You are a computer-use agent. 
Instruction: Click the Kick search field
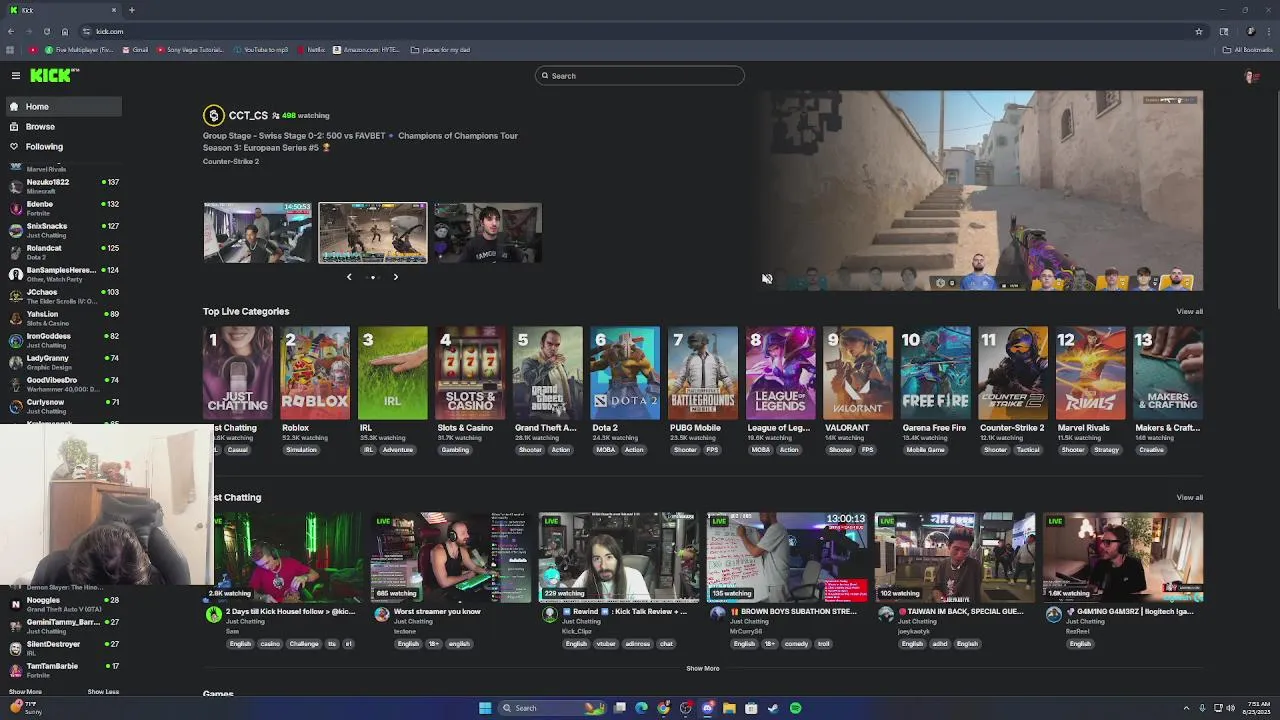pyautogui.click(x=640, y=76)
